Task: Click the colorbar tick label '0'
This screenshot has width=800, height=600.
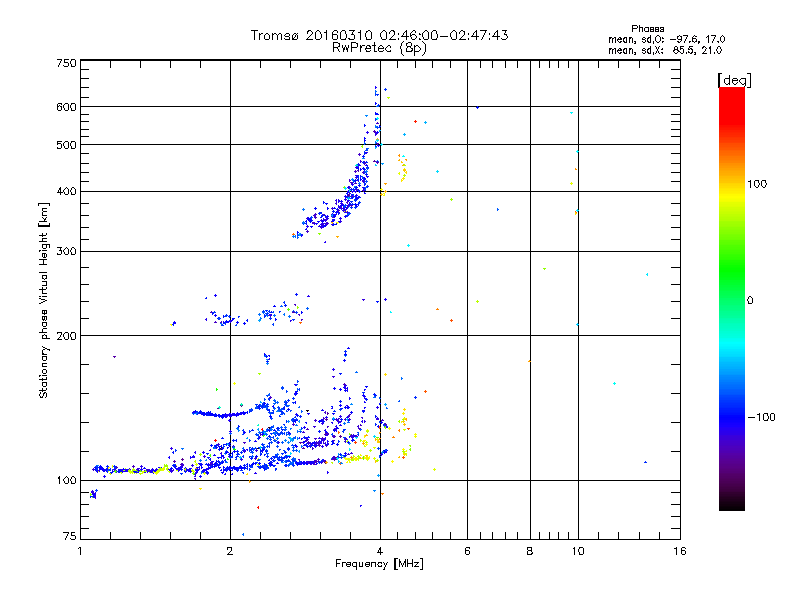Action: coord(750,301)
